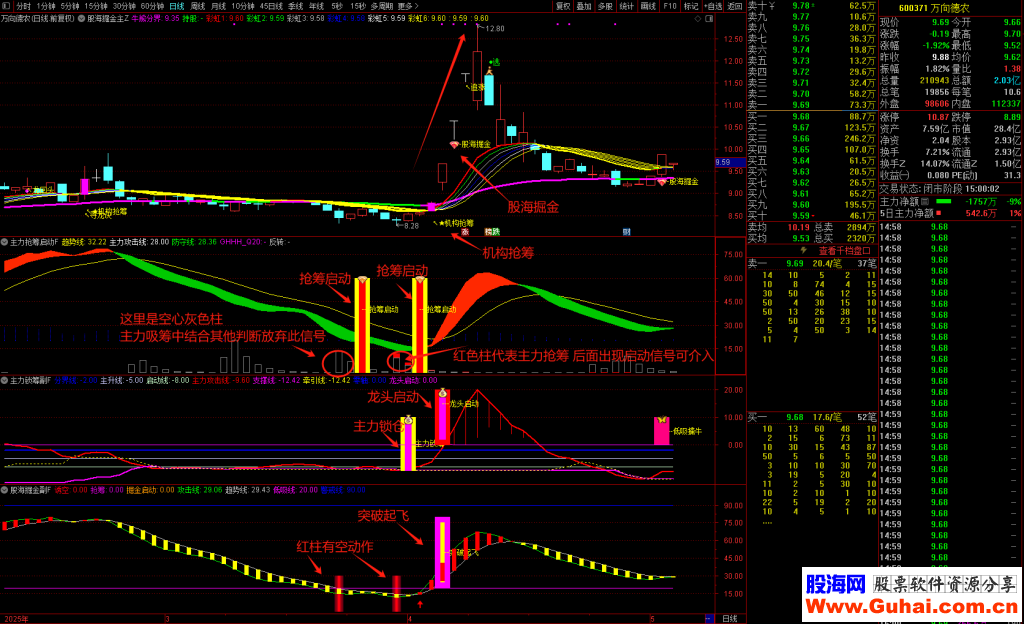Open settings icon of 主力锁筹副F indicator
This screenshot has height=624, width=1024.
click(x=4, y=380)
